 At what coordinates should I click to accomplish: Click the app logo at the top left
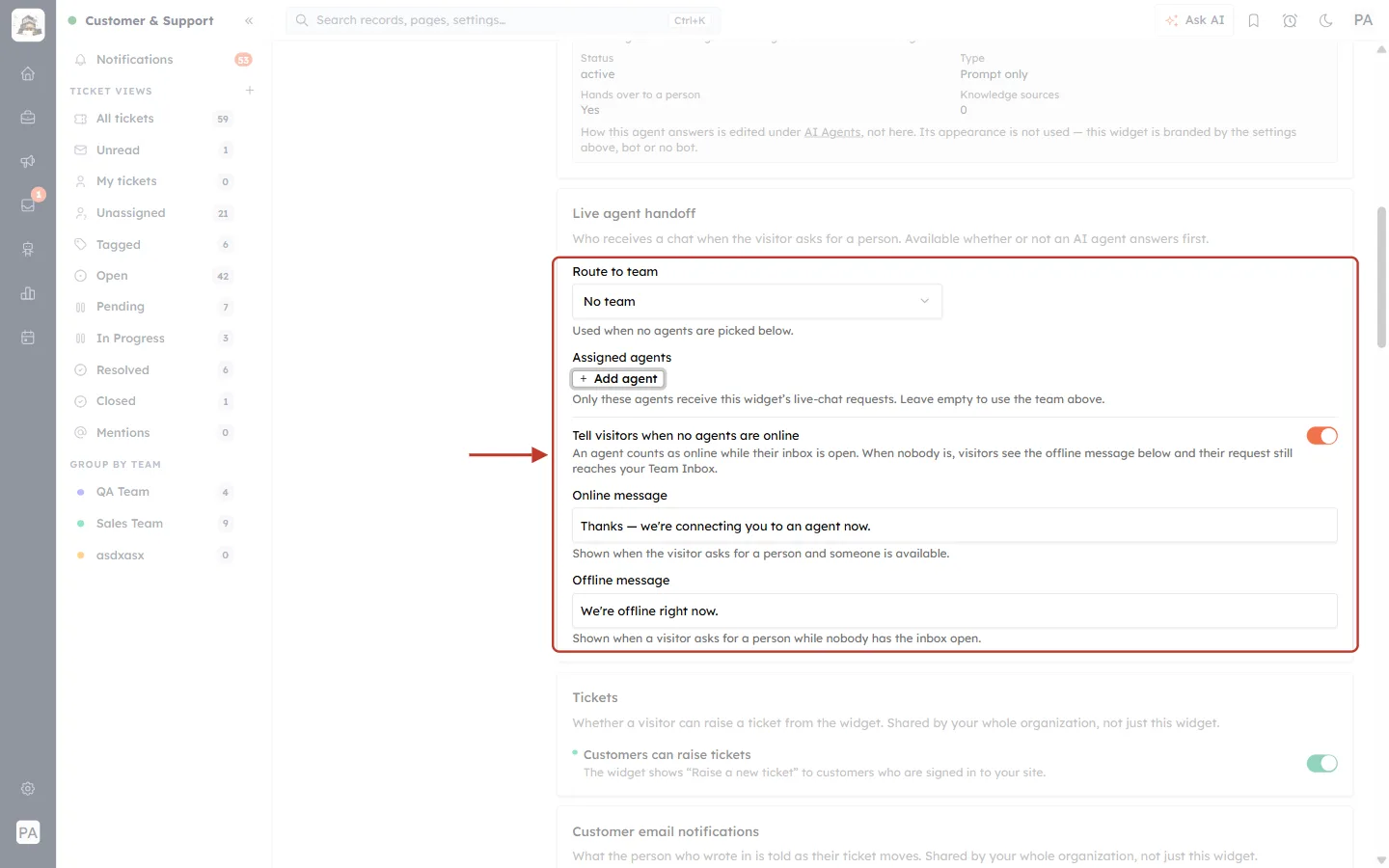tap(28, 25)
